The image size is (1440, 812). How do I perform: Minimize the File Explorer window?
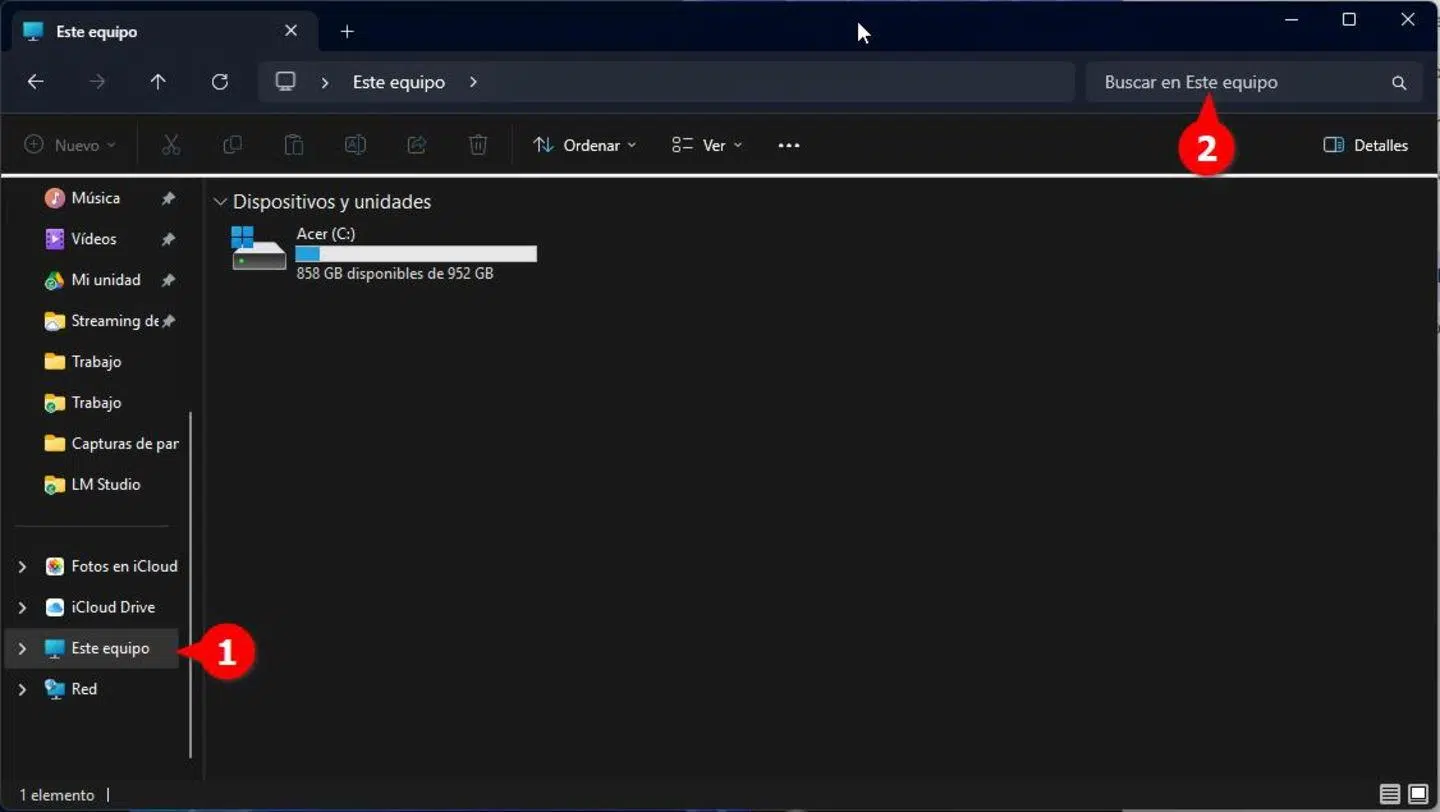tap(1291, 20)
